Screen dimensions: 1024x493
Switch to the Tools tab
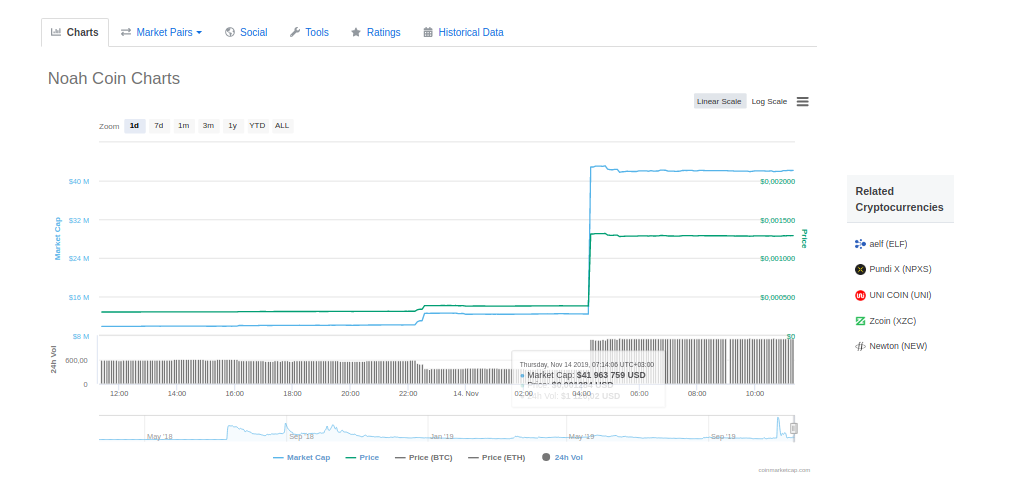tap(309, 32)
